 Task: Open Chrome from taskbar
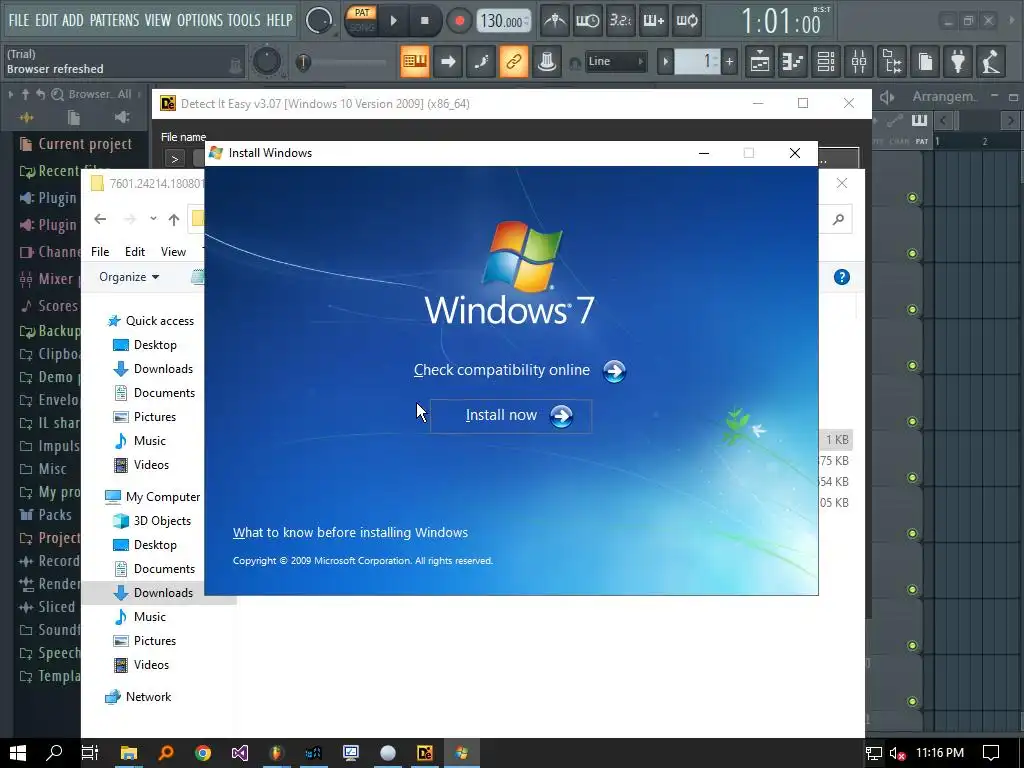pyautogui.click(x=202, y=753)
